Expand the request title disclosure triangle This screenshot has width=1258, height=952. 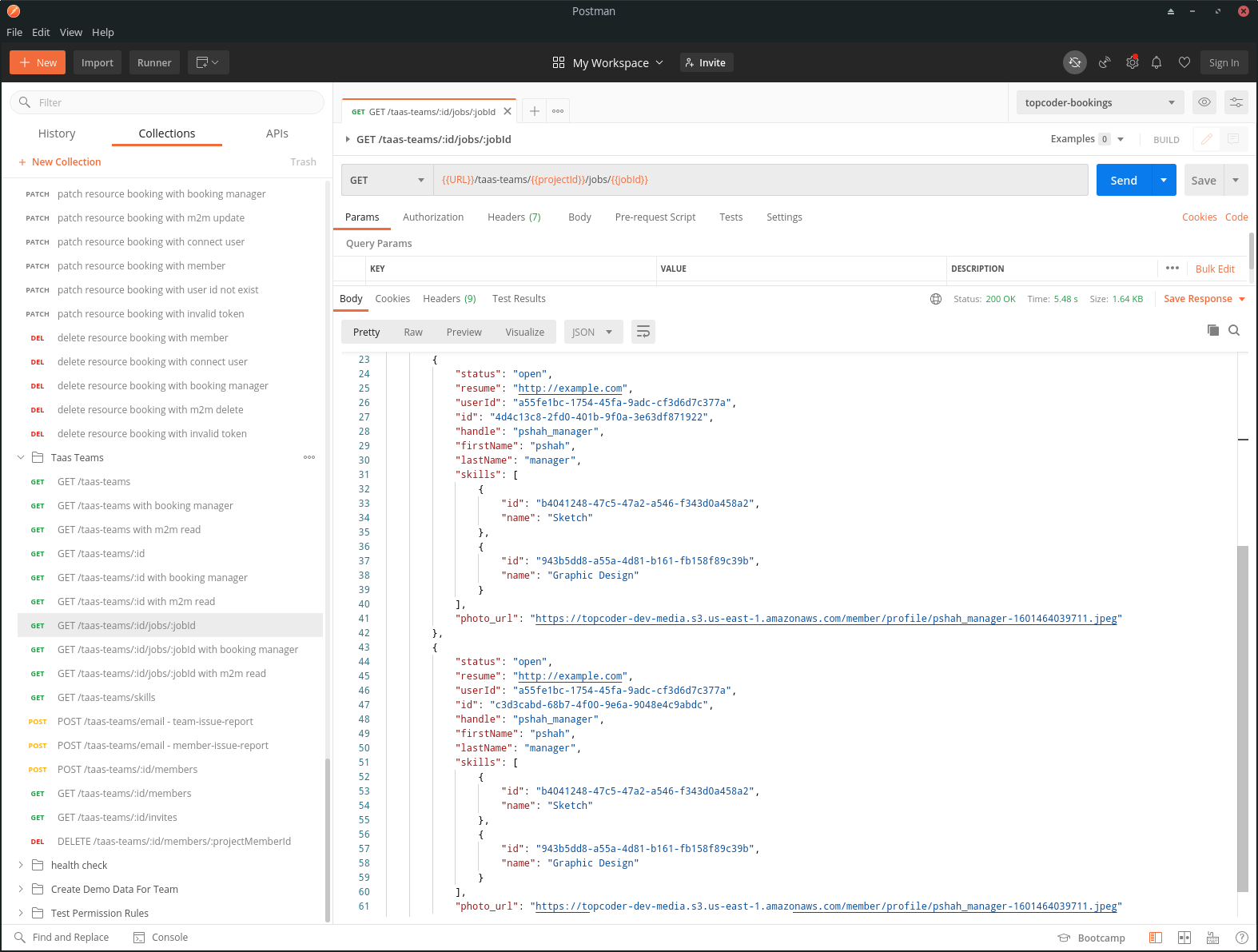coord(348,139)
